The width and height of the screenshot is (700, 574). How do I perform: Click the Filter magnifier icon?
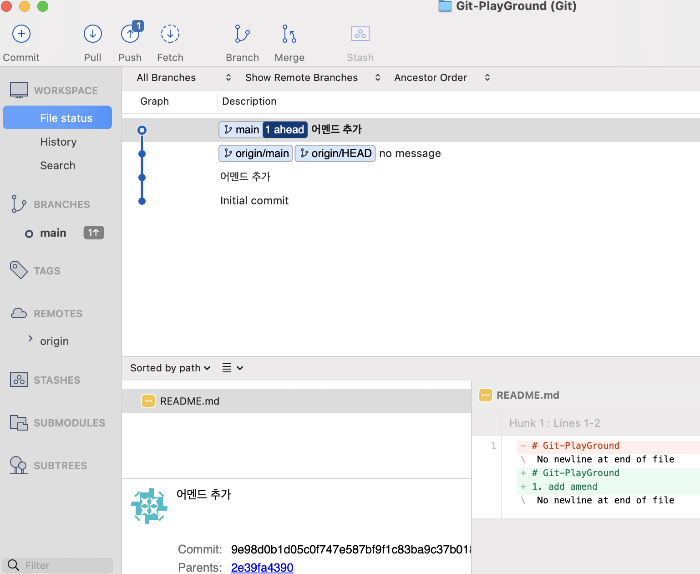(x=13, y=565)
